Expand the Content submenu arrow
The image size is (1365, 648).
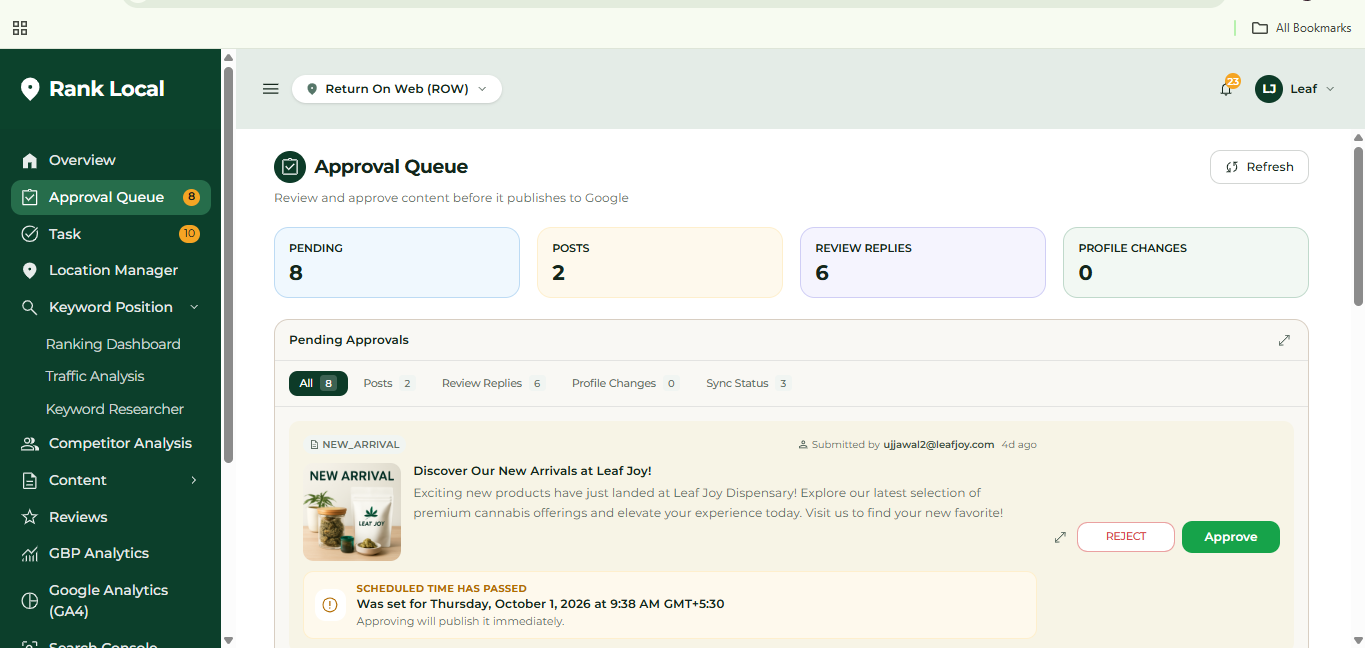click(194, 481)
